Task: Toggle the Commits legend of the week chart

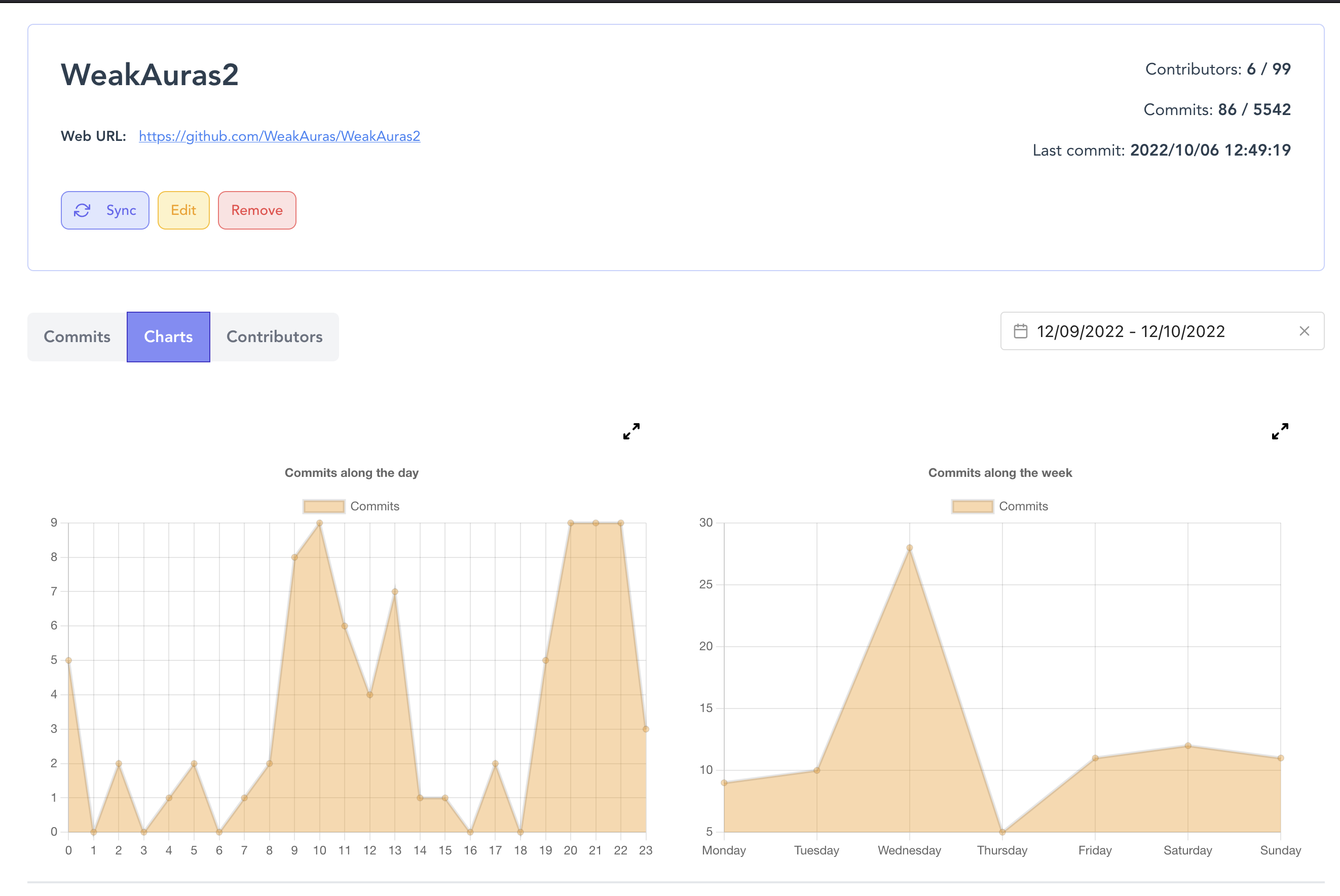Action: (x=1023, y=506)
